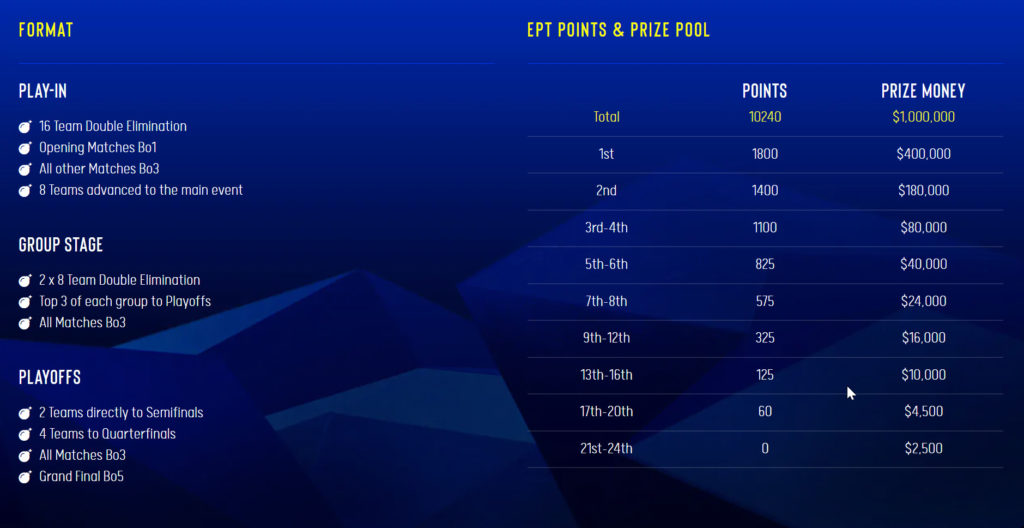Image resolution: width=1024 pixels, height=528 pixels.
Task: Click bomb bullet beside '2 x 8 Team Double Elimination'
Action: pos(25,281)
